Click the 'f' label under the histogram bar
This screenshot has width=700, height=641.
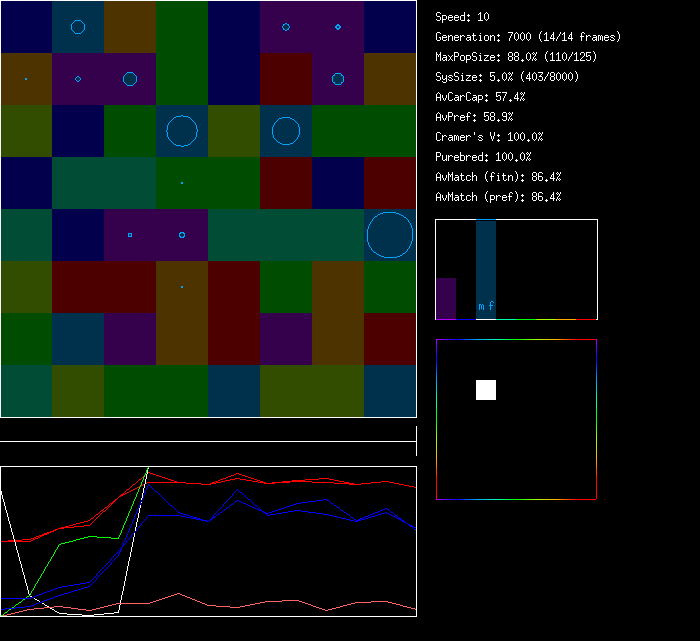pyautogui.click(x=491, y=307)
